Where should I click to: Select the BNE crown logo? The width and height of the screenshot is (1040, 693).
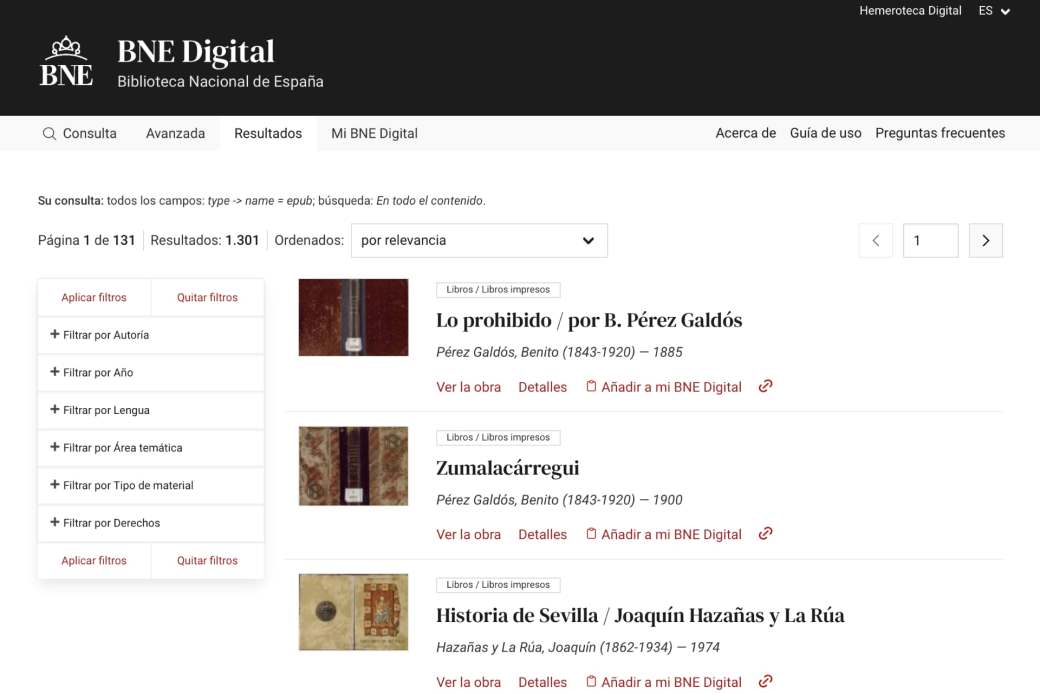[x=65, y=60]
